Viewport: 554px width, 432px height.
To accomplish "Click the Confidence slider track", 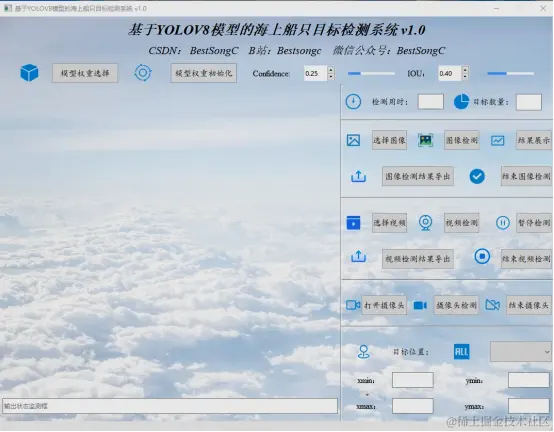I will [x=371, y=73].
